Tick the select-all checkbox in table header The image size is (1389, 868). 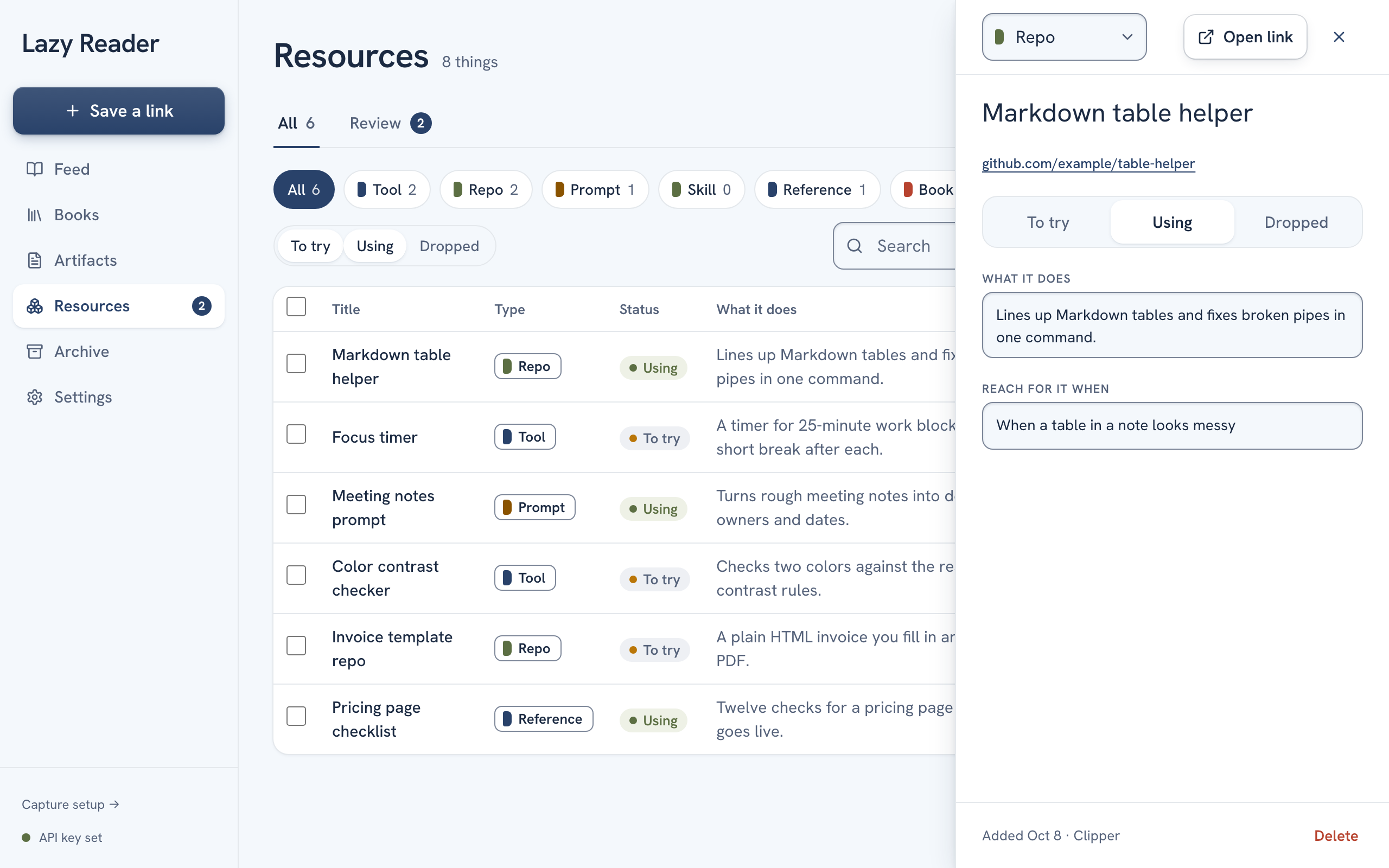click(x=296, y=307)
